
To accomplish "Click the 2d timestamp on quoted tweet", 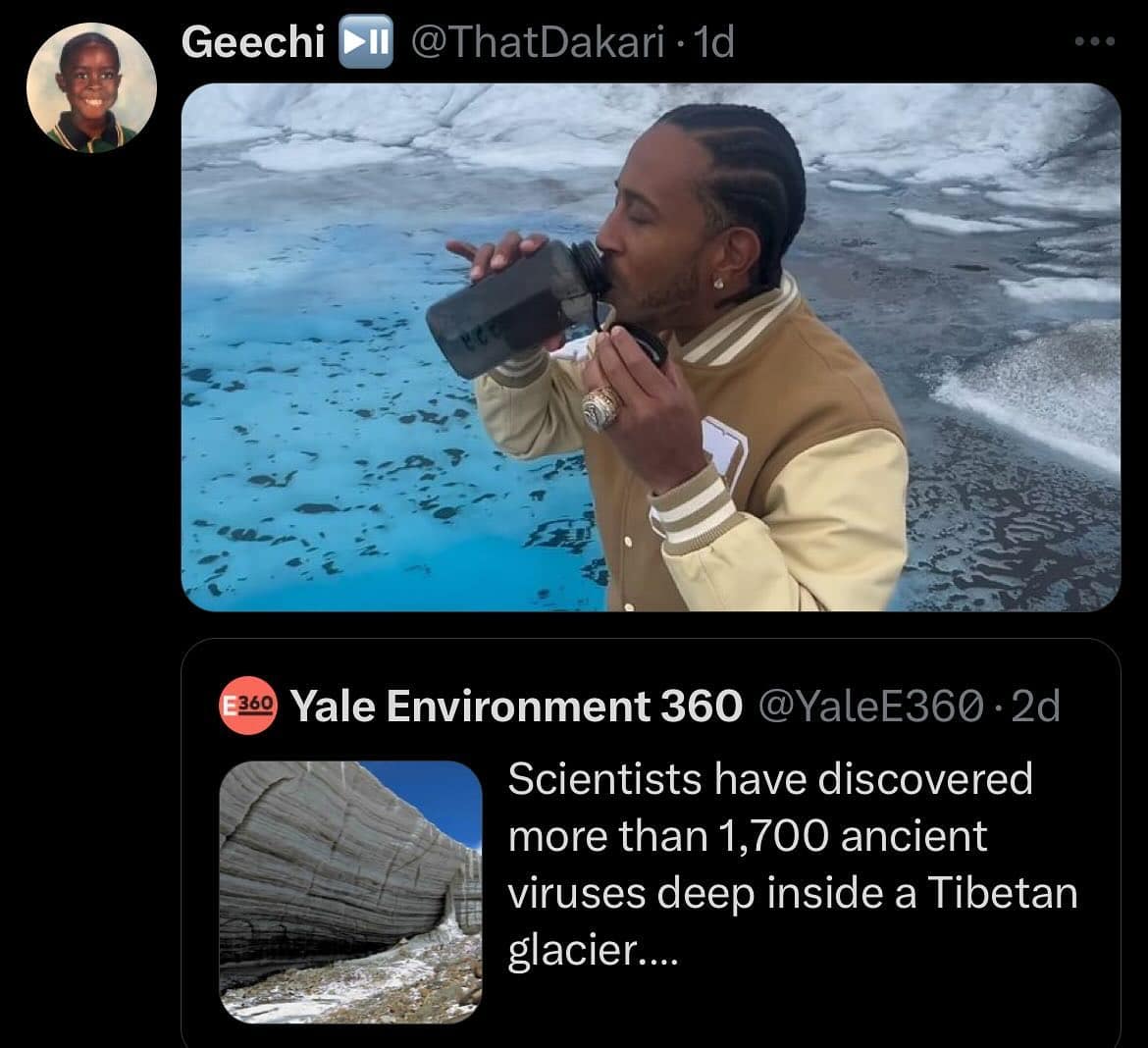I will tap(1034, 705).
